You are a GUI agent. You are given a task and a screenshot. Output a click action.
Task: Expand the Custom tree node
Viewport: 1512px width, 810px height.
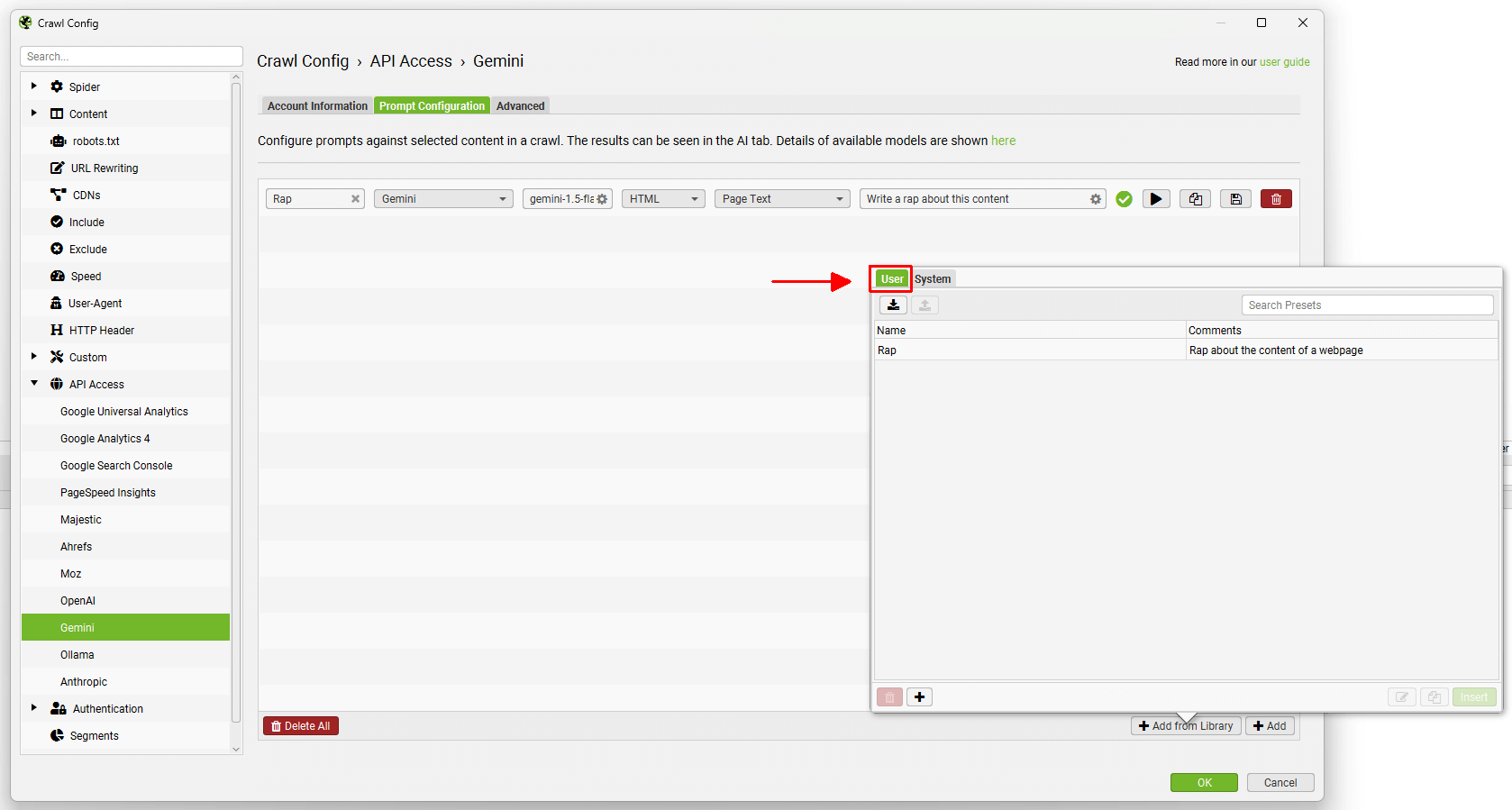pyautogui.click(x=34, y=357)
